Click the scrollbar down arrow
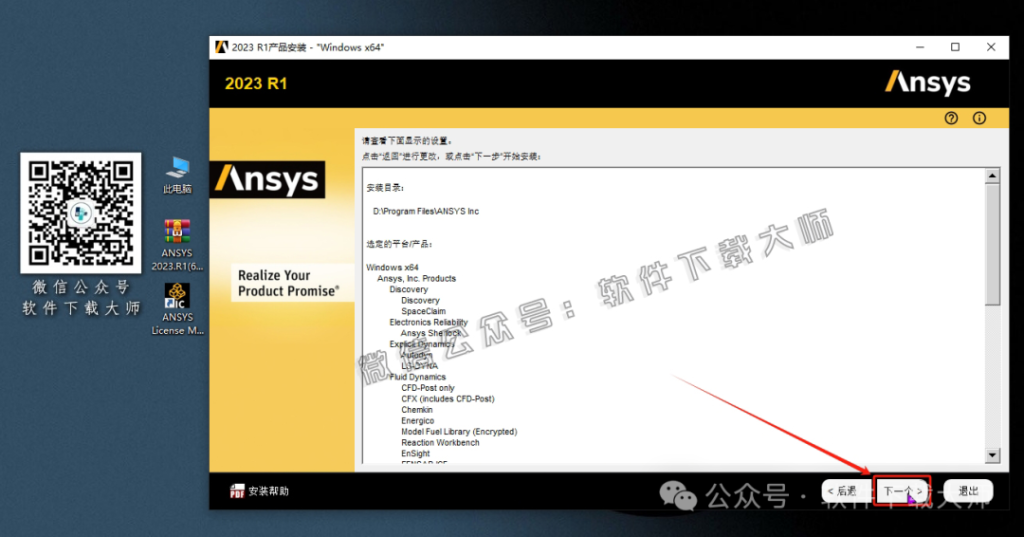Viewport: 1024px width, 537px height. [992, 455]
